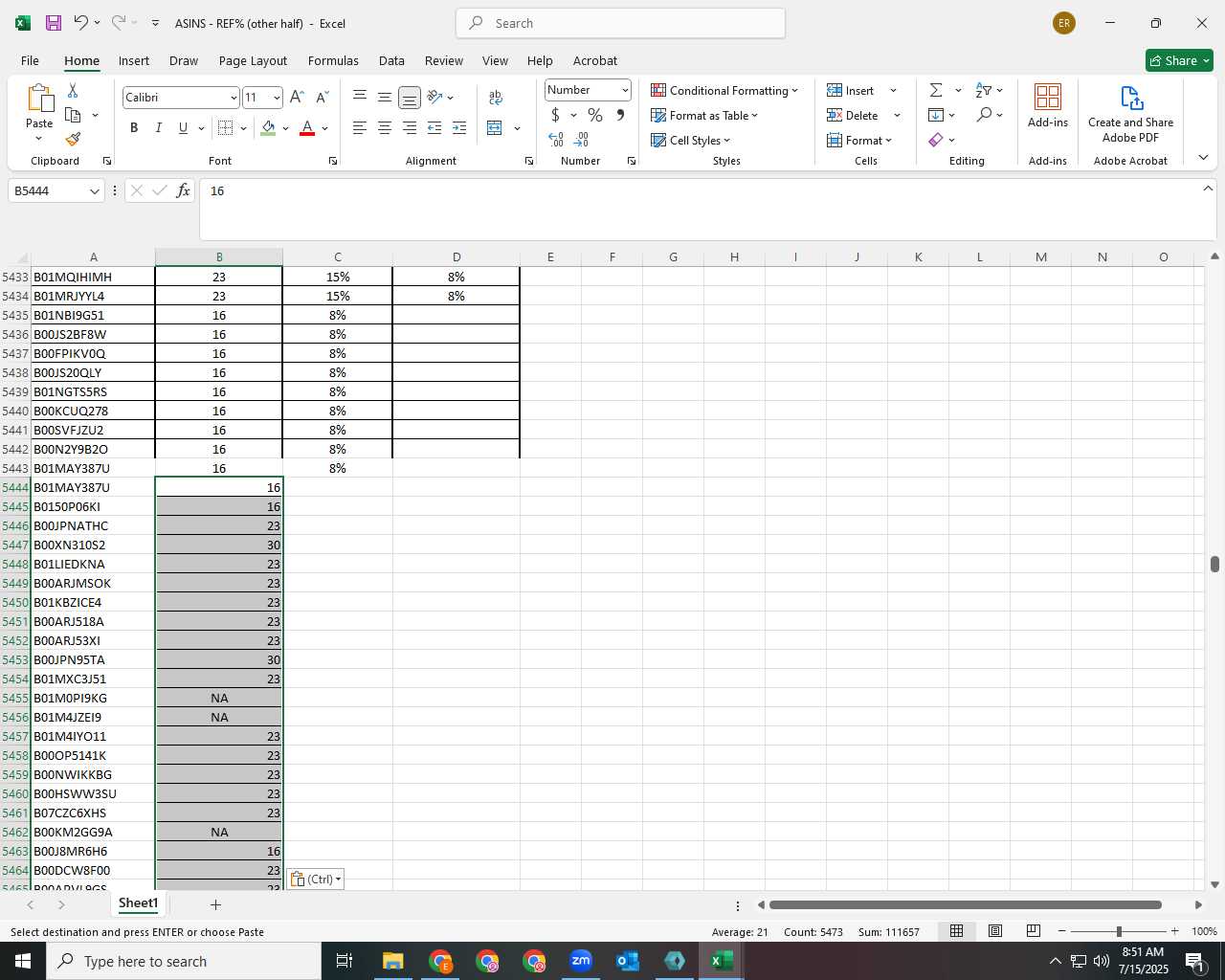Click the Fill Color bucket swatch
The image size is (1225, 980).
268,128
